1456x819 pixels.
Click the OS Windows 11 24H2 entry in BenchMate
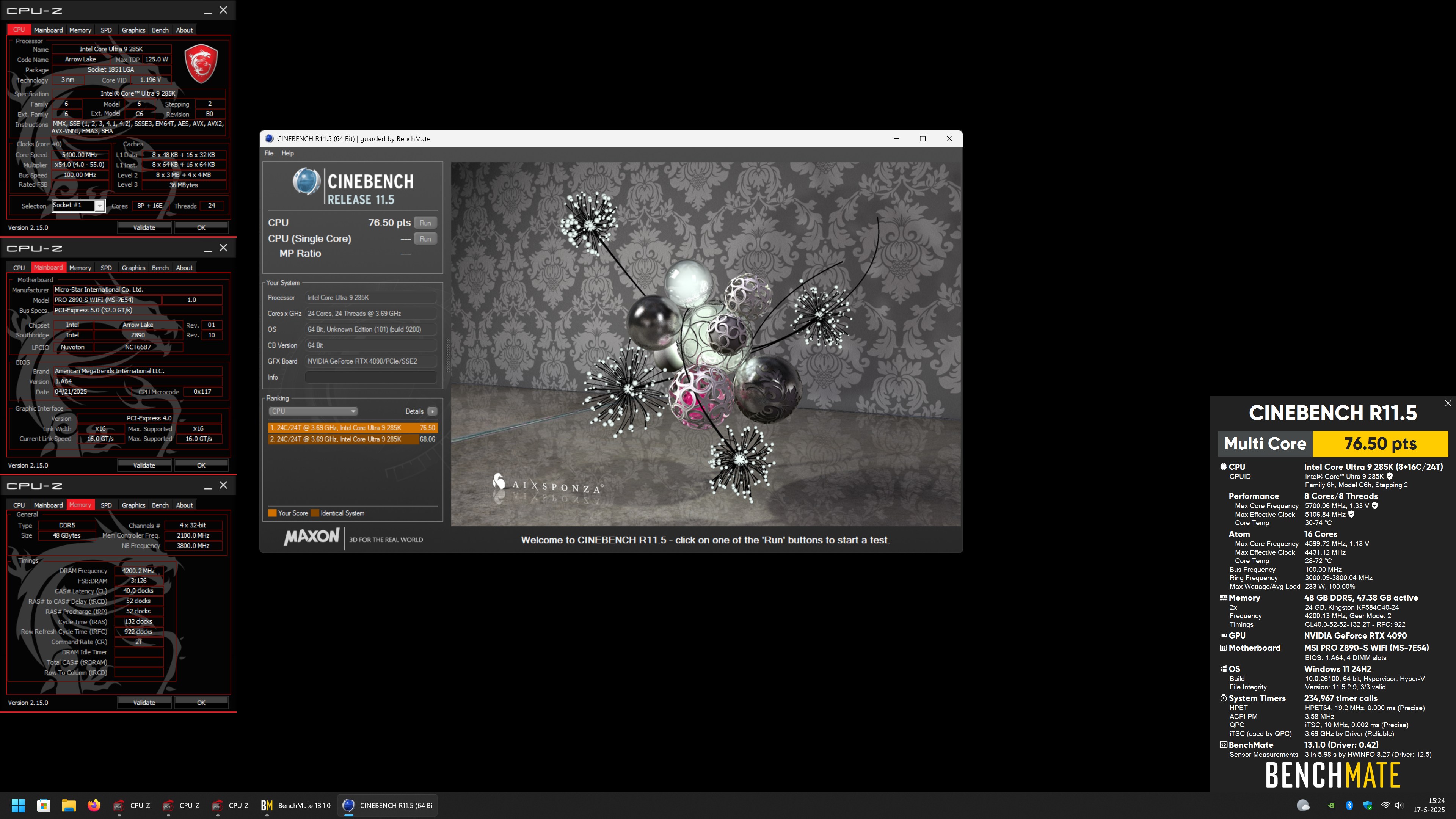coord(1337,668)
